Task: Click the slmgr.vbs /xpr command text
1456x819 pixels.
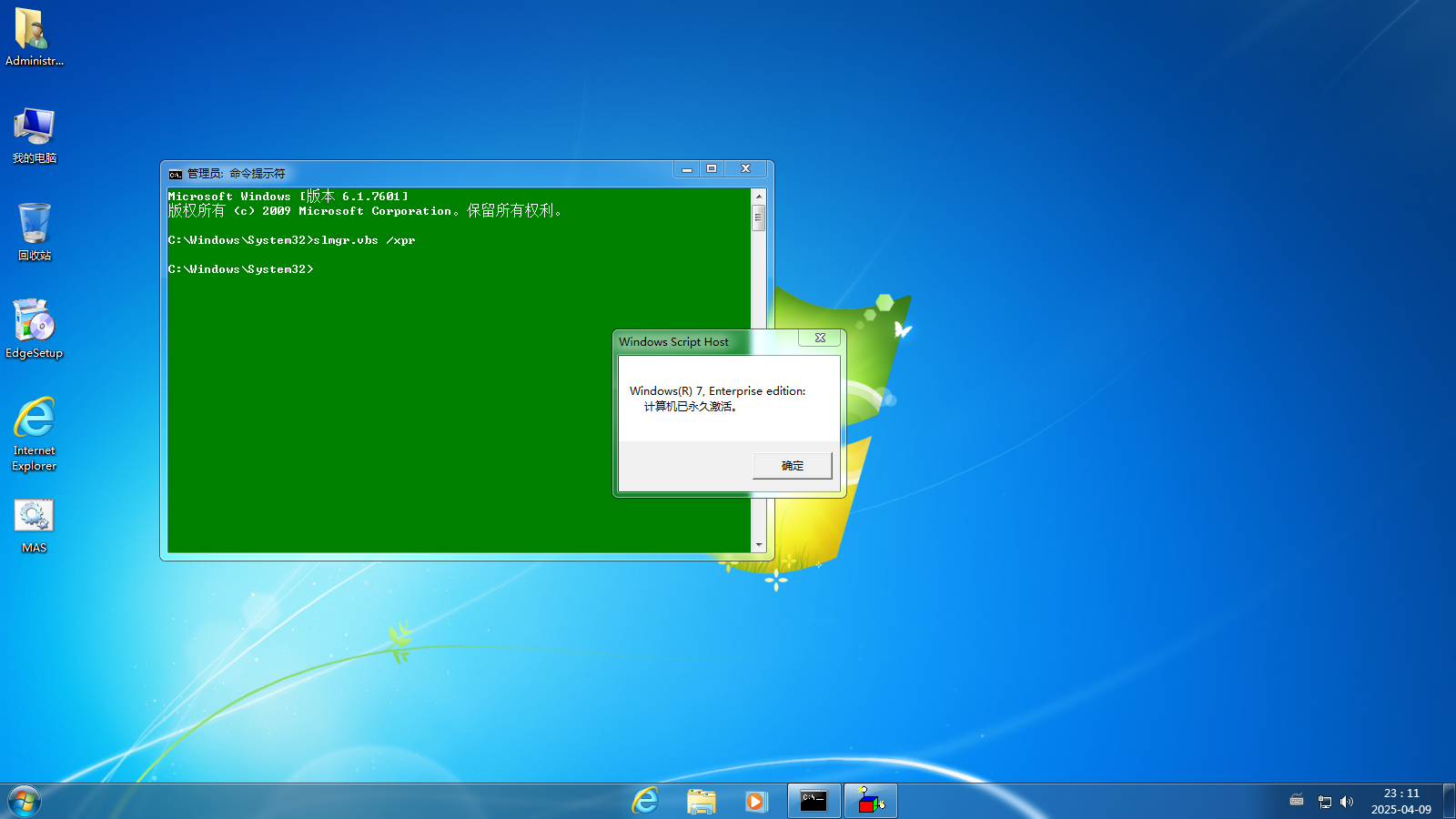Action: (x=364, y=240)
